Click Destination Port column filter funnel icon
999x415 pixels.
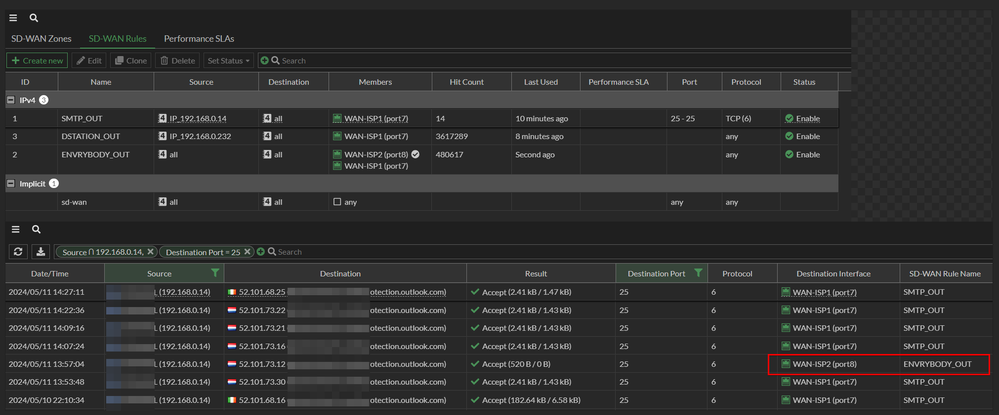[698, 272]
